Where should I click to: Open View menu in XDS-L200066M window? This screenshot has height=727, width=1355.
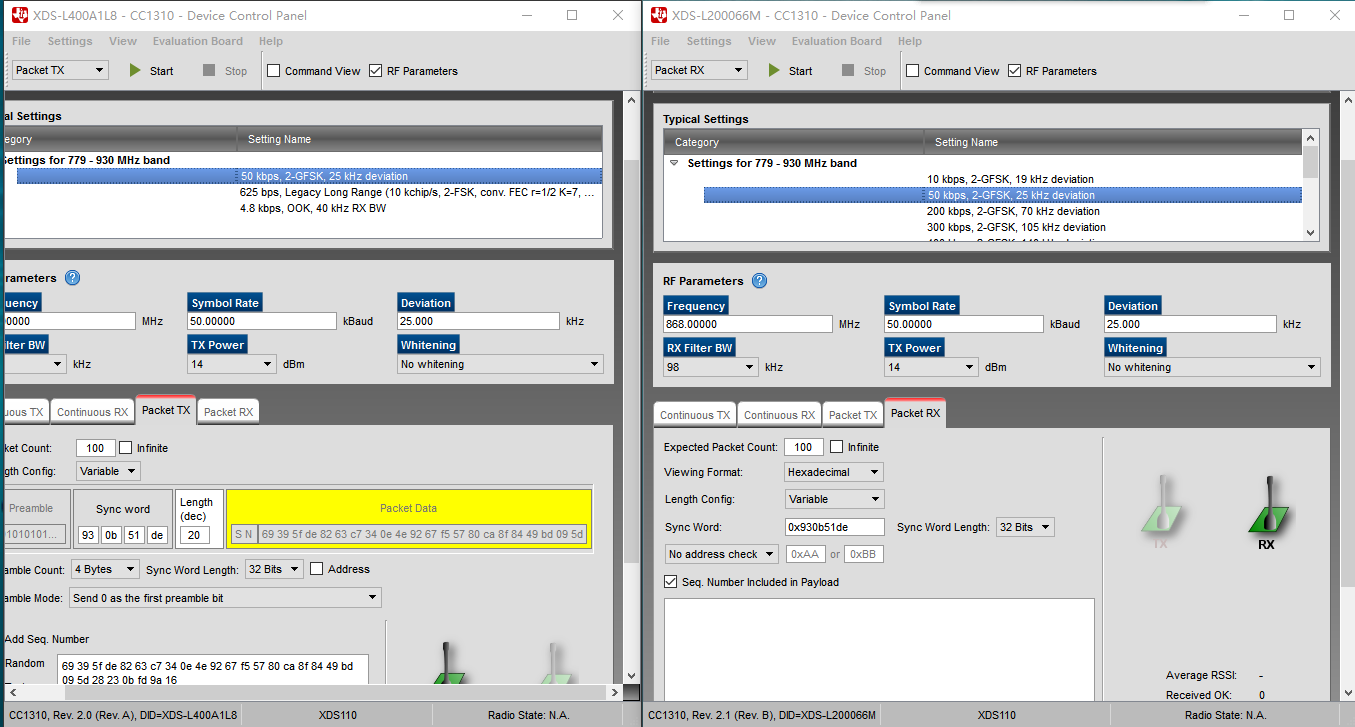coord(762,41)
